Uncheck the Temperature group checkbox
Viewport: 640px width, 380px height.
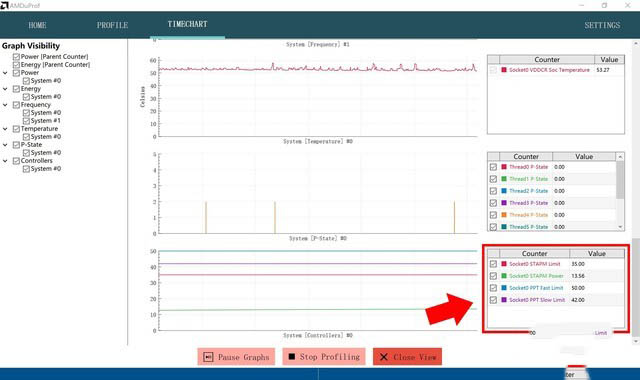[x=16, y=129]
